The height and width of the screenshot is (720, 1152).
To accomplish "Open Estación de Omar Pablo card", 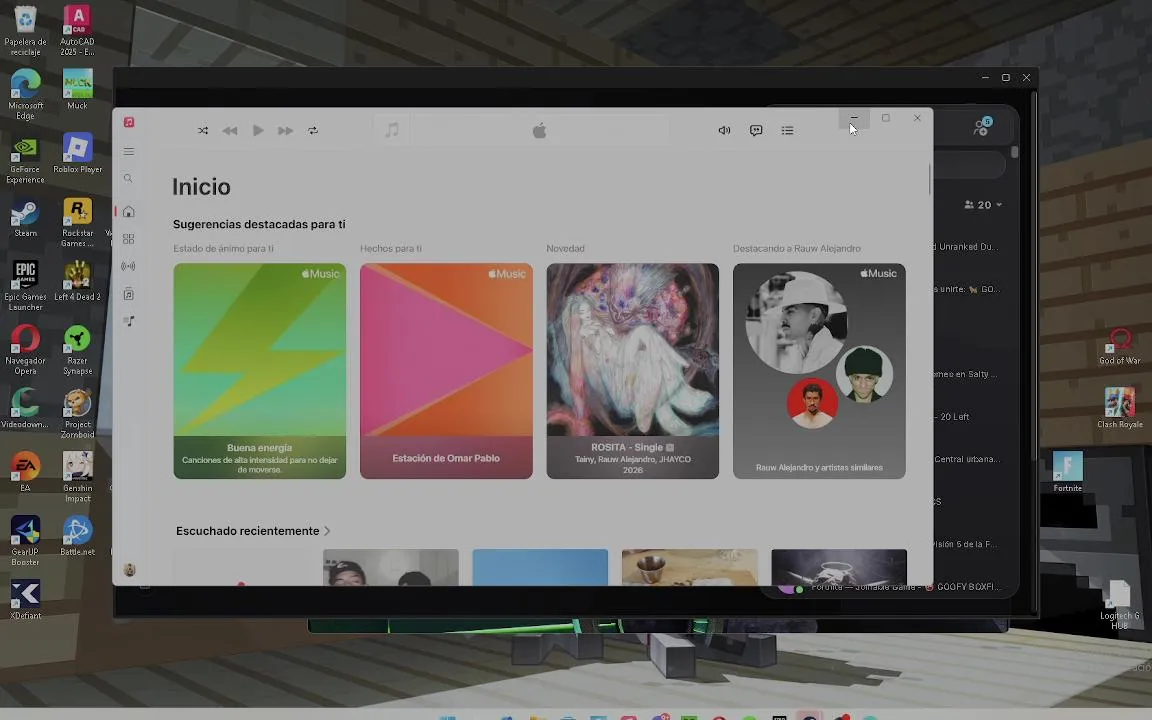I will 446,371.
